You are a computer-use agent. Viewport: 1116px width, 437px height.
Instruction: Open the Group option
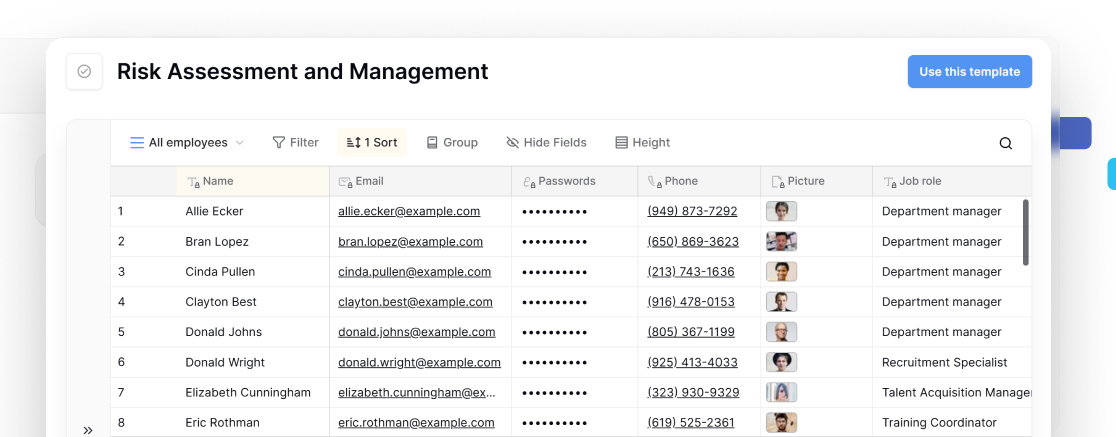(452, 142)
